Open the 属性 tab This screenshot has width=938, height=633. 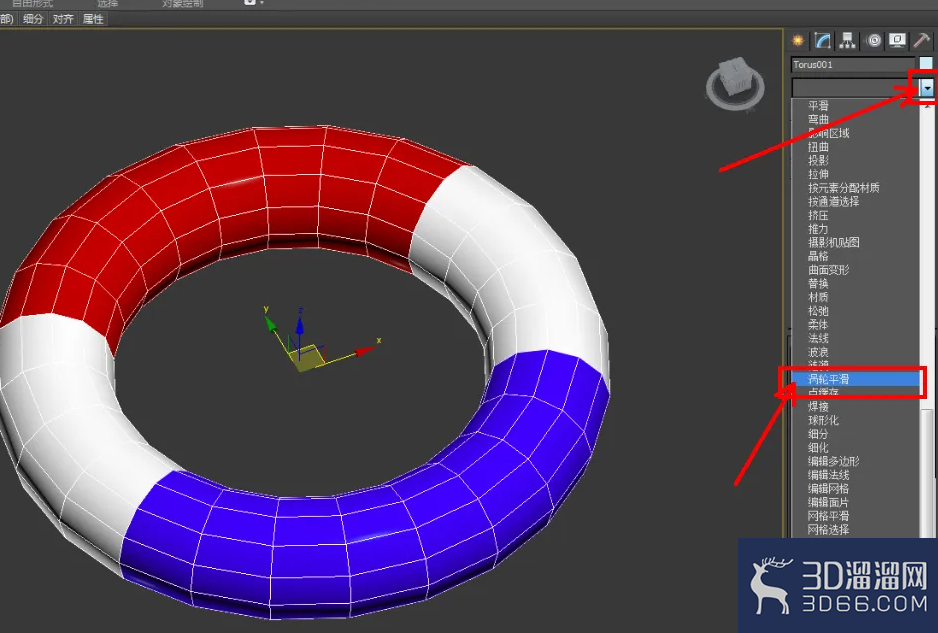tap(93, 19)
